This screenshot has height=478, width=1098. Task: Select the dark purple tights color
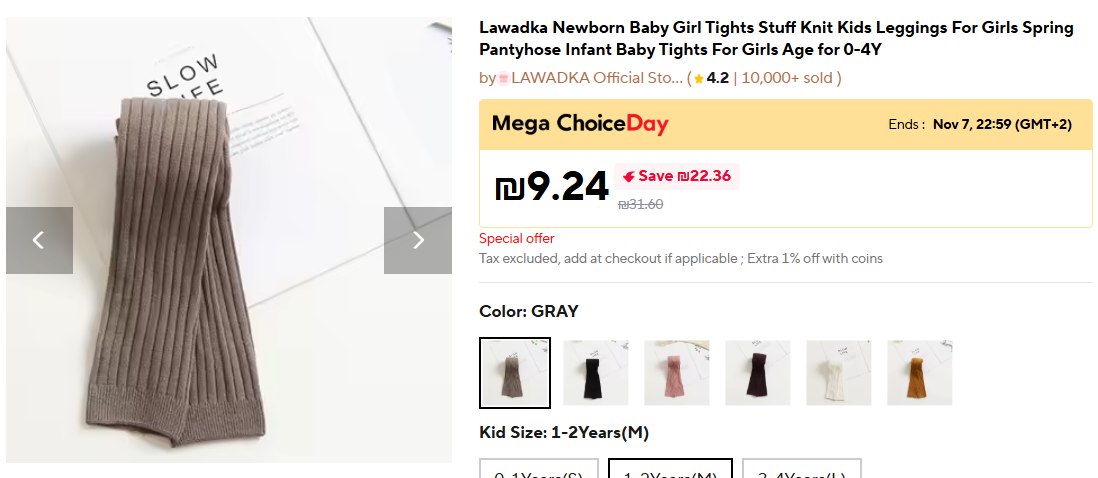(758, 373)
